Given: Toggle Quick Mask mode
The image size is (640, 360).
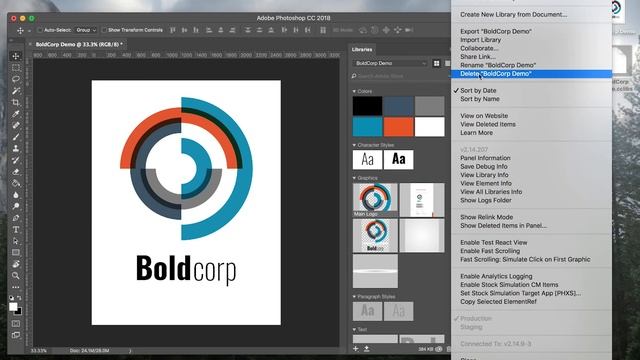Looking at the screenshot, I should coord(16,324).
